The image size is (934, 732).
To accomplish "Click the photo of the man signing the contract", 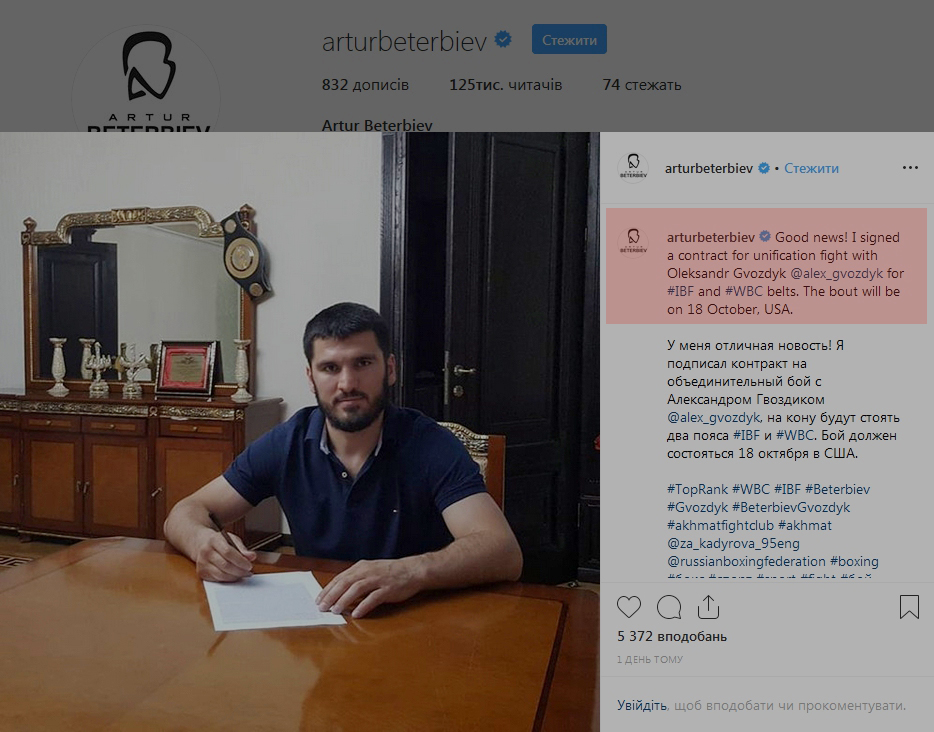I will click(300, 432).
